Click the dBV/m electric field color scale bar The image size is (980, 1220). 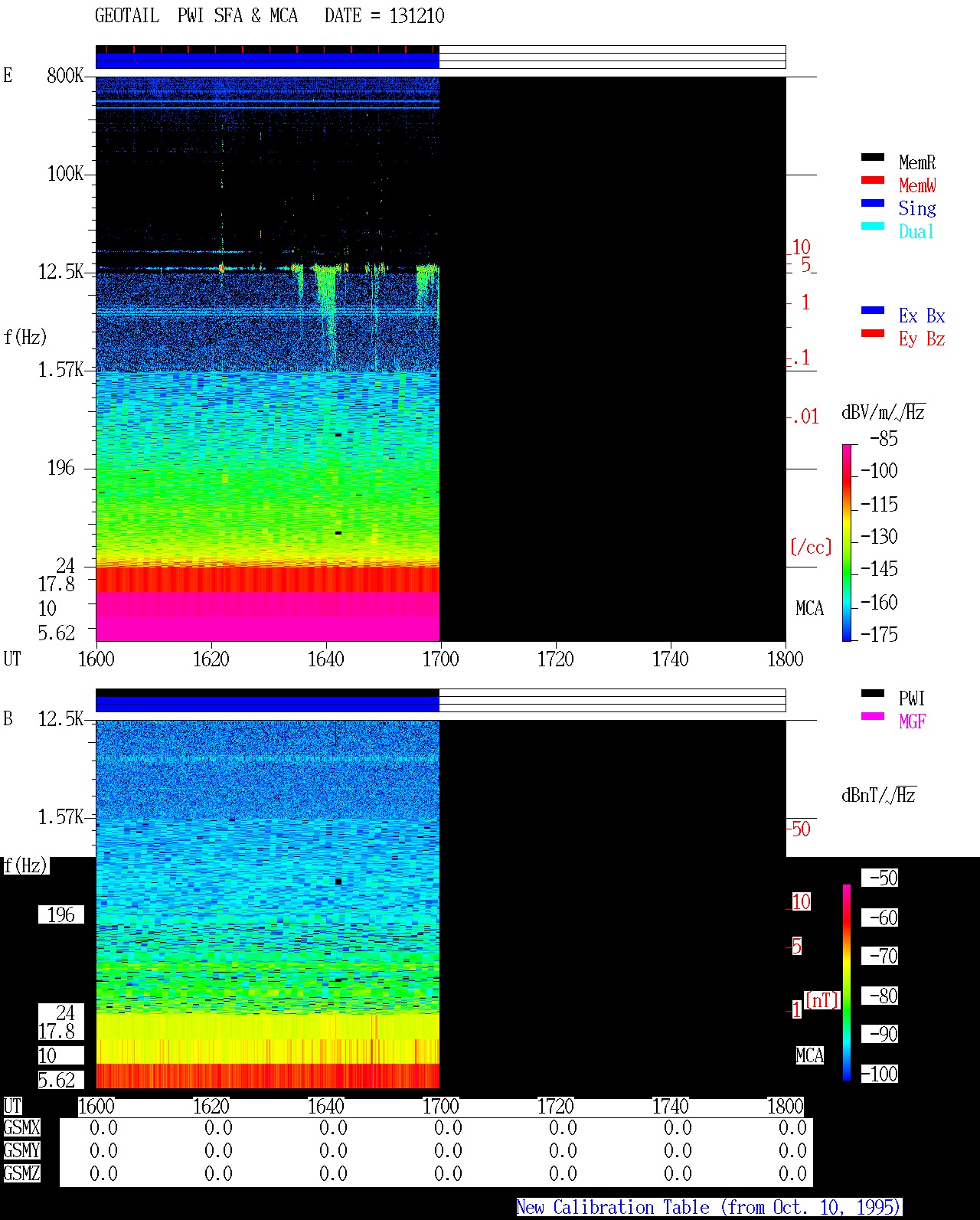[846, 542]
